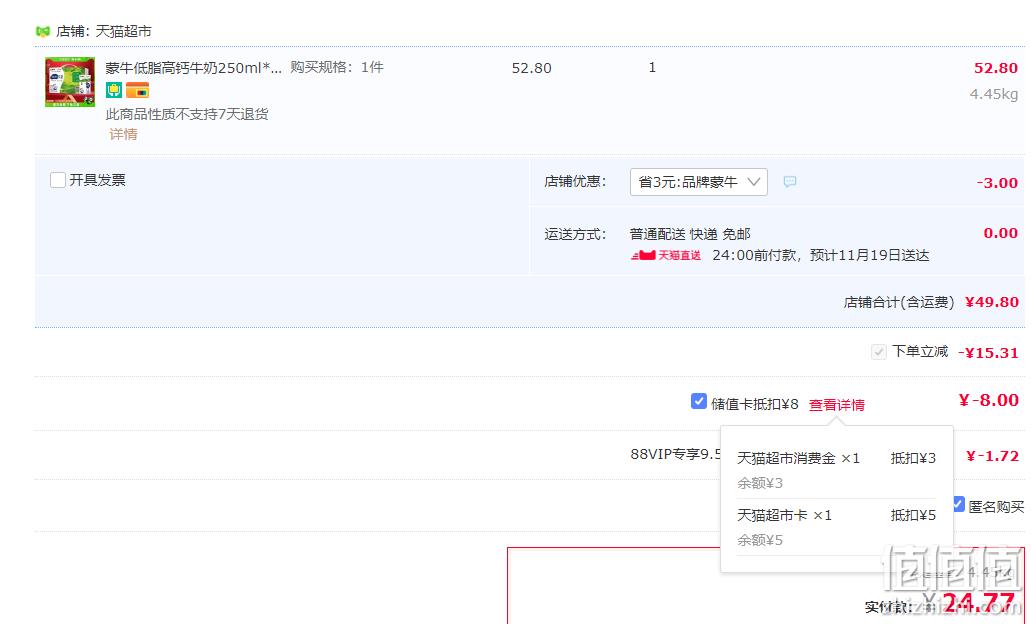
Task: Click the 抵扣¥3 deduction in popup
Action: pyautogui.click(x=913, y=458)
